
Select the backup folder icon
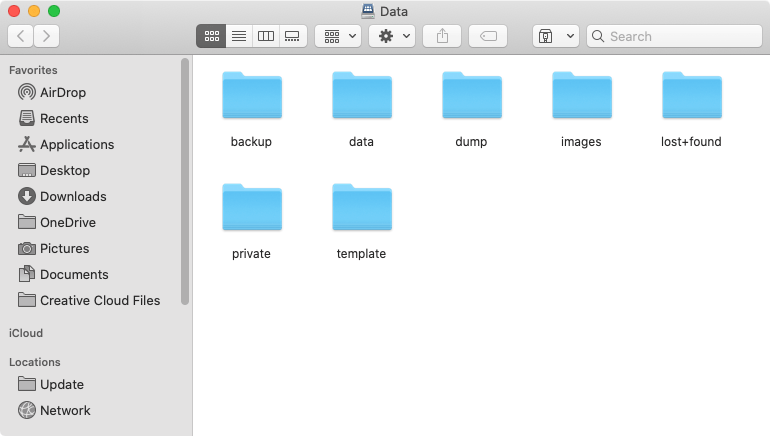[251, 96]
